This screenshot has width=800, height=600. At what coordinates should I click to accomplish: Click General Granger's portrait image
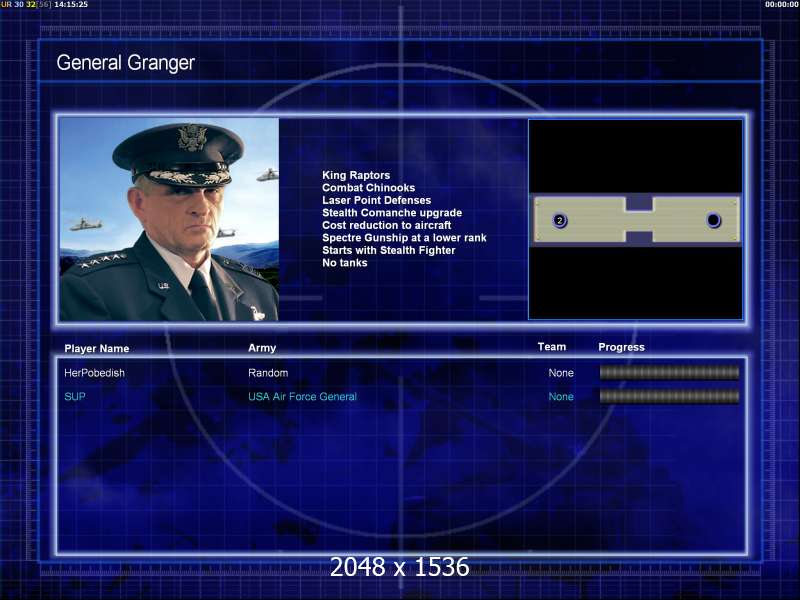pos(169,219)
